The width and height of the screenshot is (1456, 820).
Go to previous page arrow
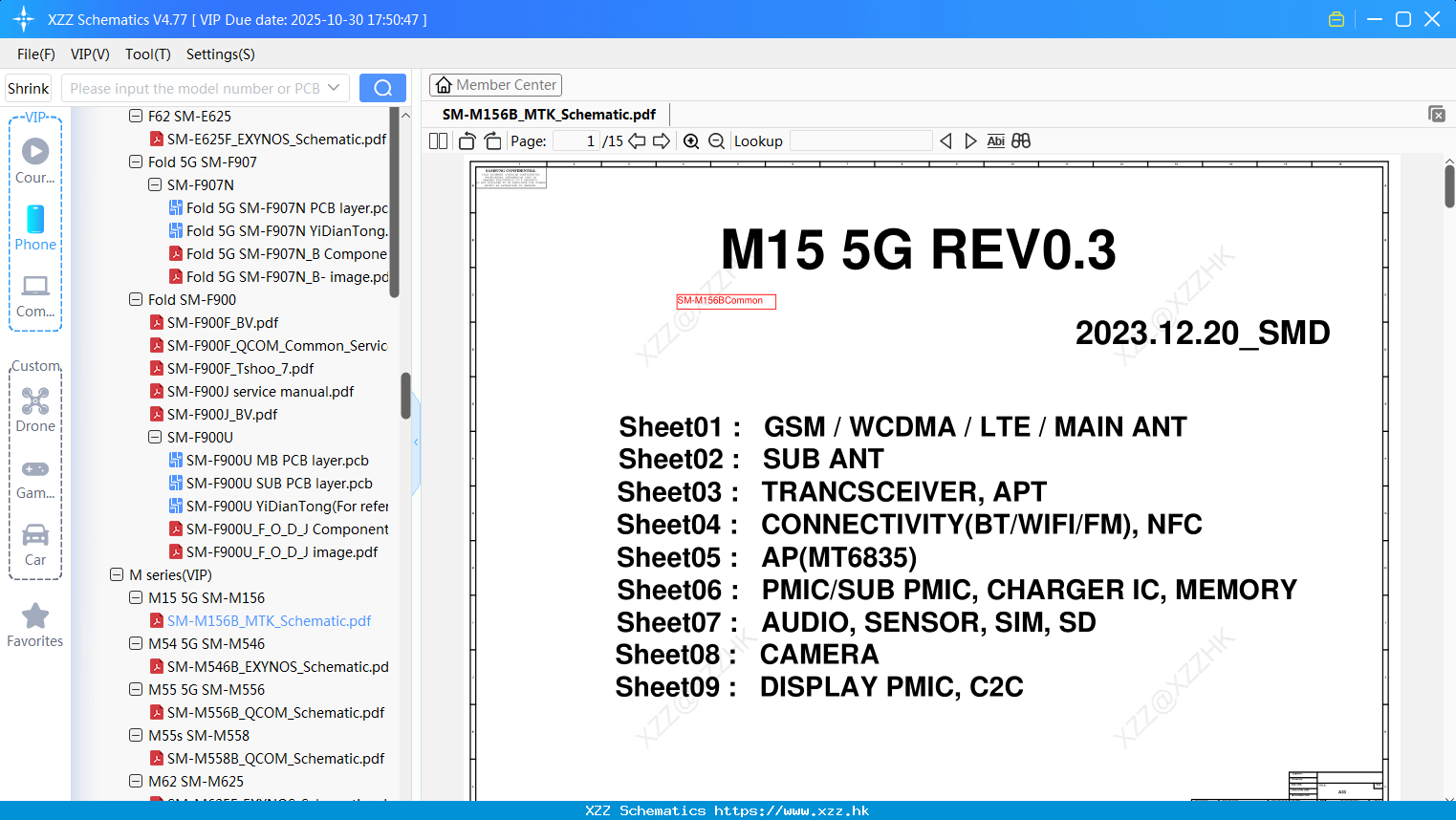tap(637, 141)
